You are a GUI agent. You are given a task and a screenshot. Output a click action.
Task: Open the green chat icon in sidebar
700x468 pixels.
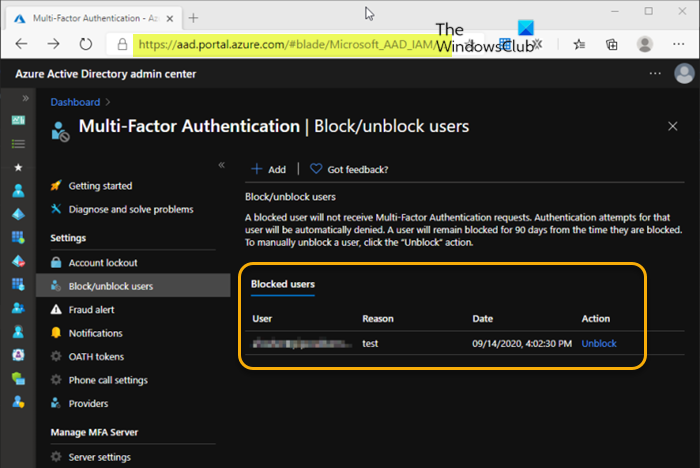[18, 378]
